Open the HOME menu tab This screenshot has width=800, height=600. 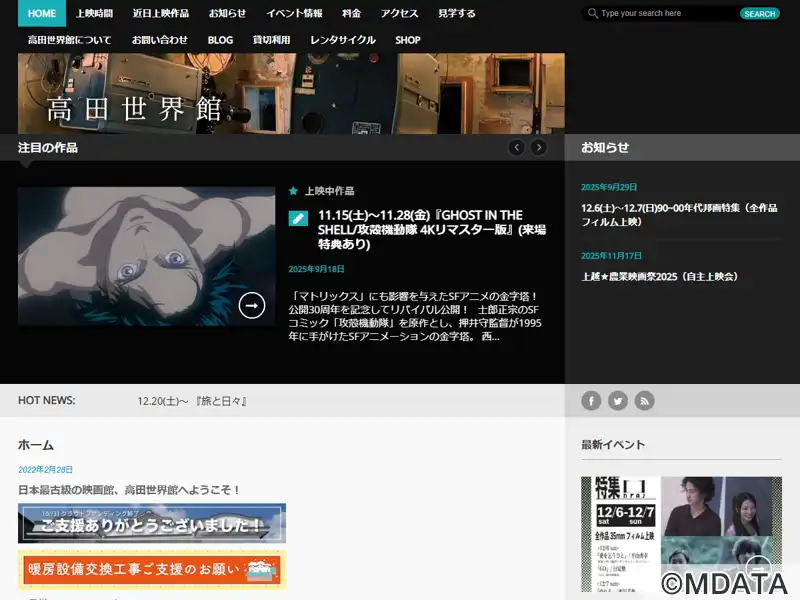(42, 13)
